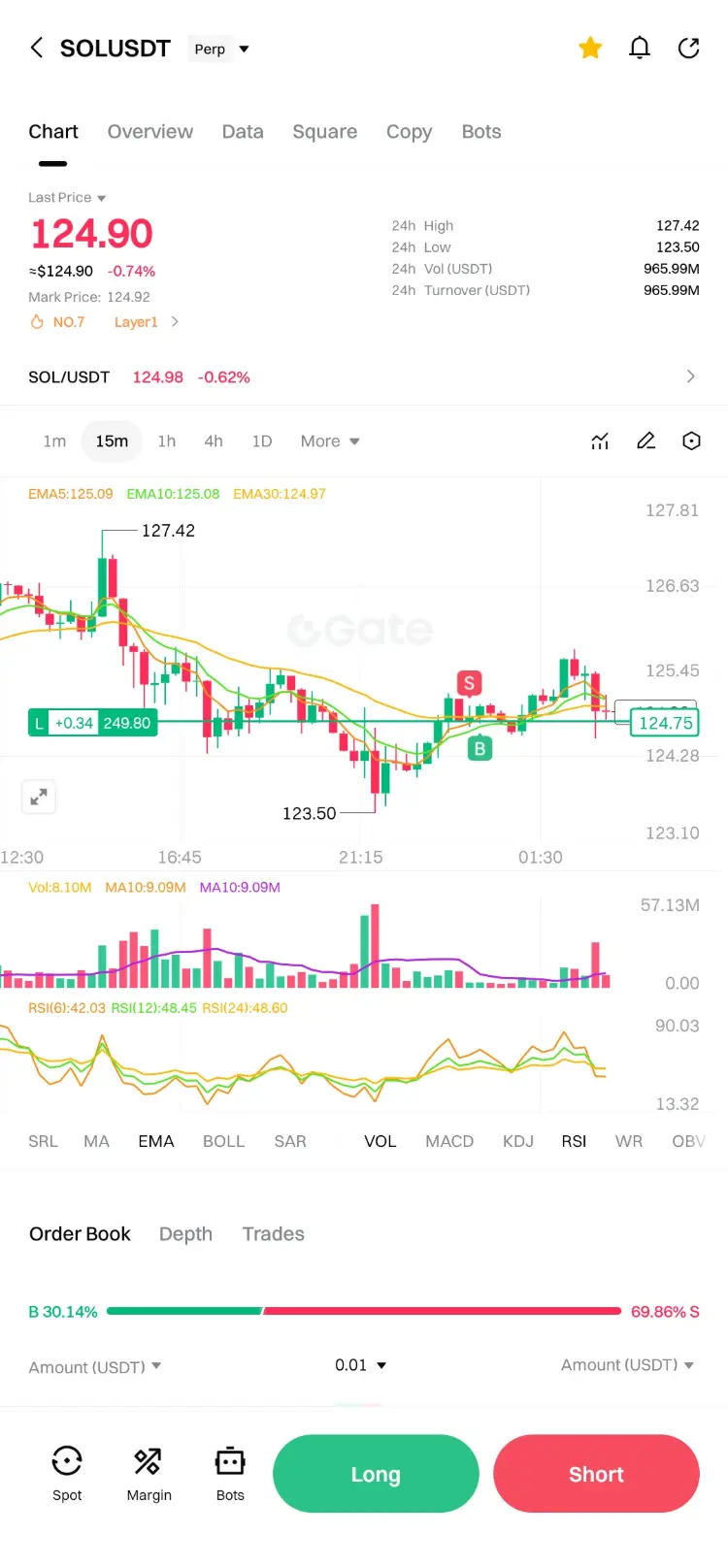
Task: Select 4h timeframe
Action: click(x=214, y=441)
